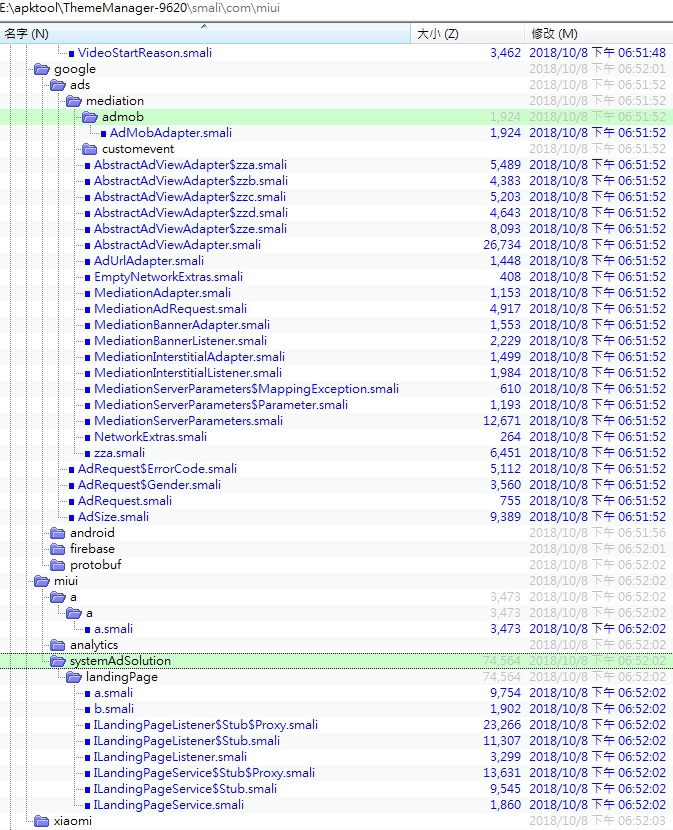Screen dimensions: 673x830
Task: Select the customevent folder row
Action: coord(336,149)
